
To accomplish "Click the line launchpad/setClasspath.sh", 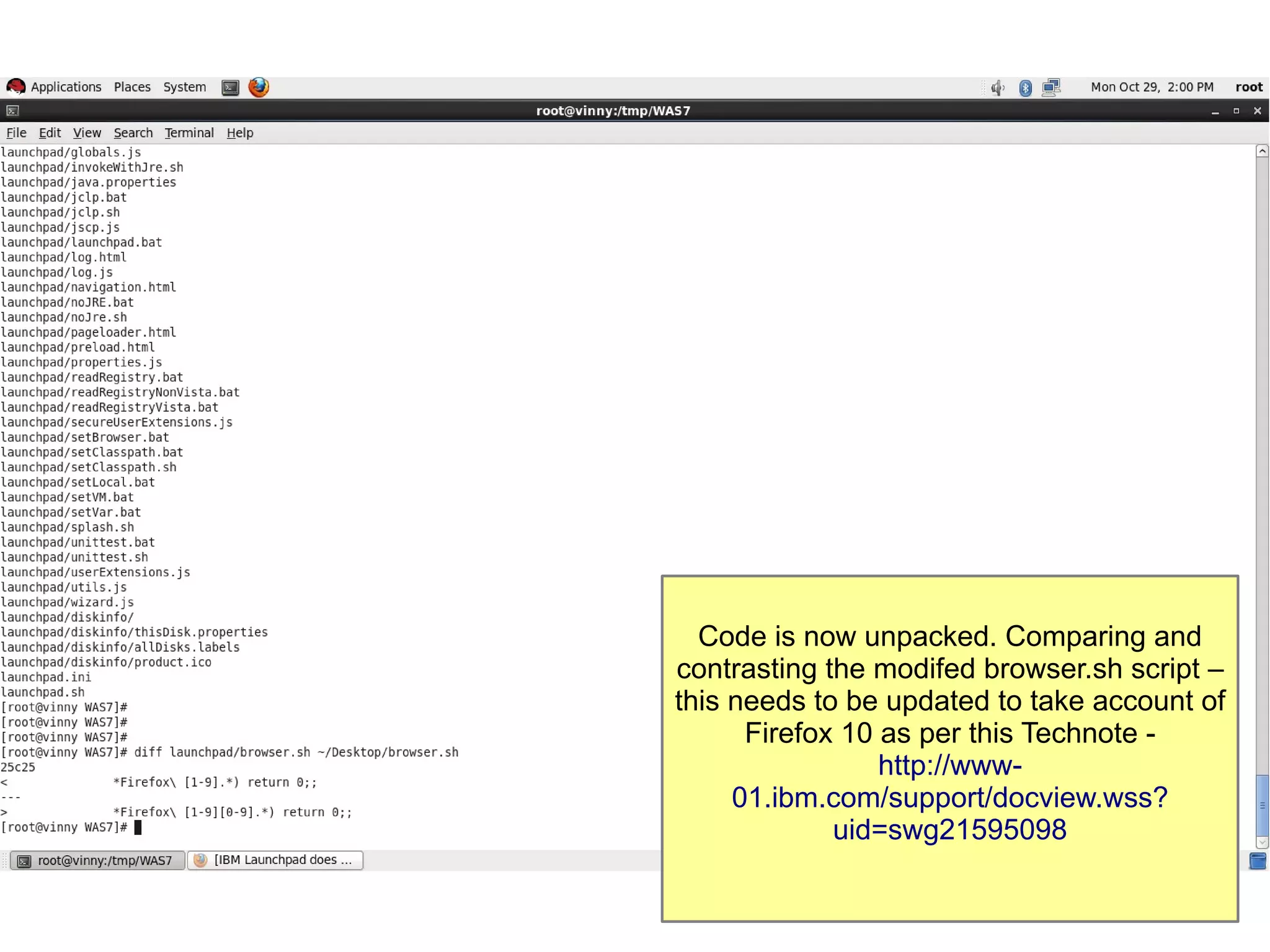I will [x=88, y=468].
